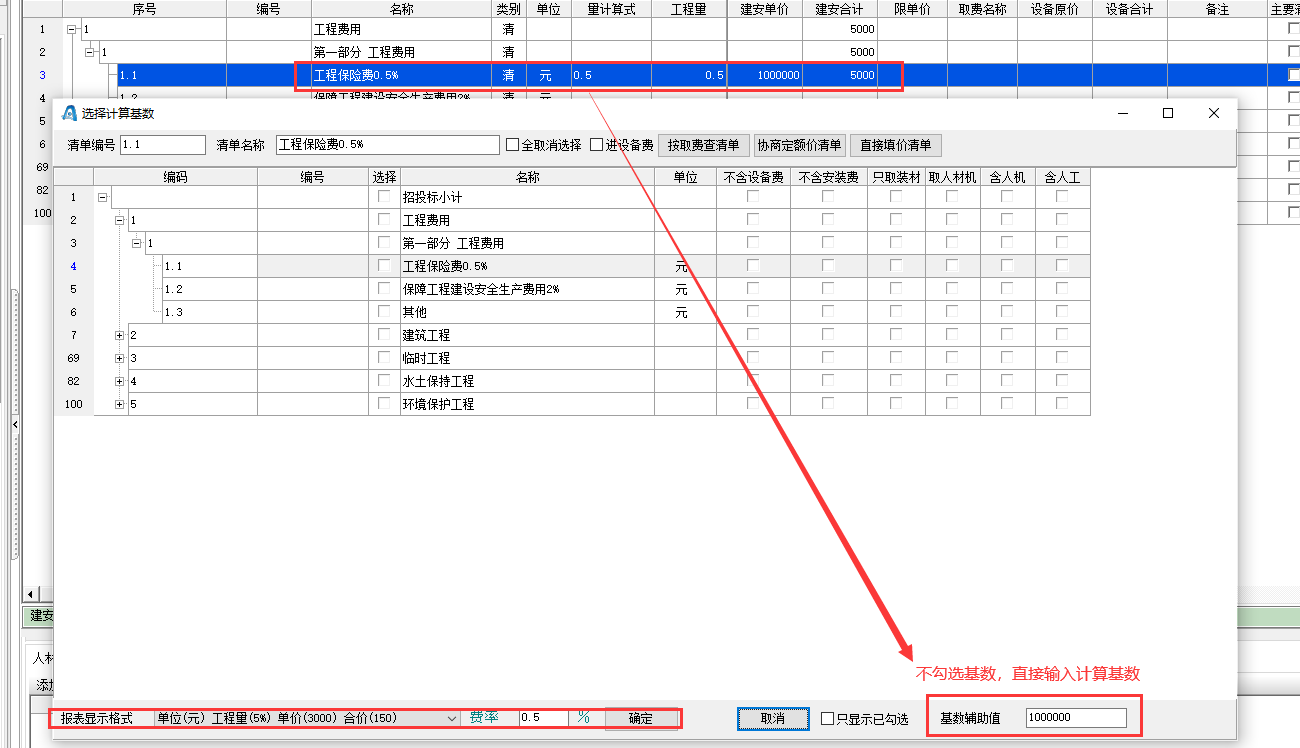This screenshot has height=748, width=1300.
Task: Collapse the 第一部分 工程费用 node
Action: 137,243
